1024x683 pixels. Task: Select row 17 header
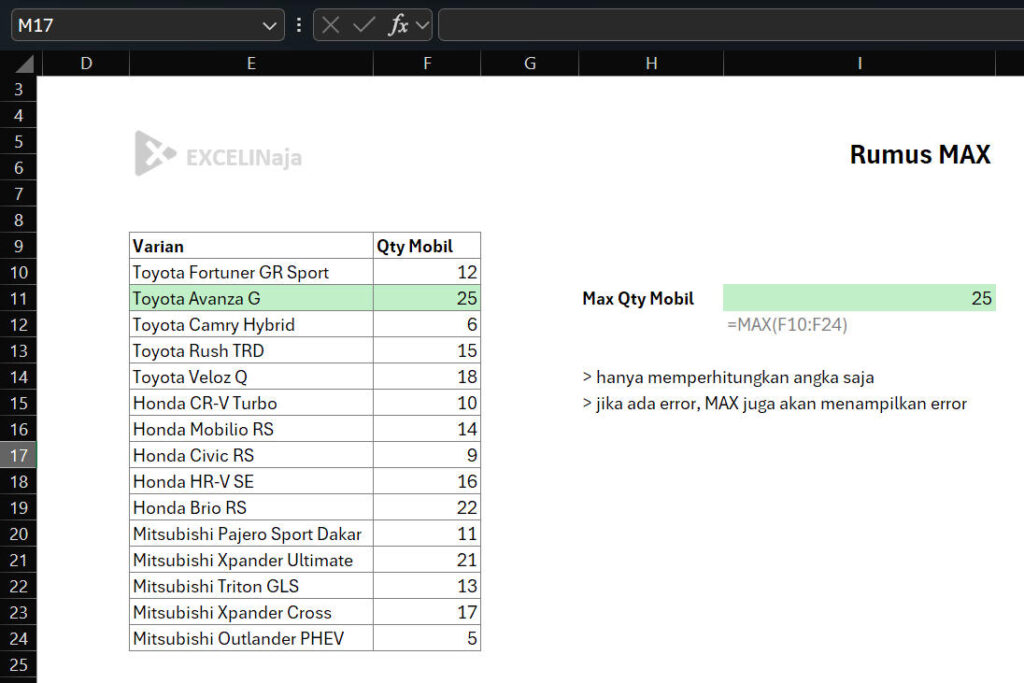[x=18, y=455]
